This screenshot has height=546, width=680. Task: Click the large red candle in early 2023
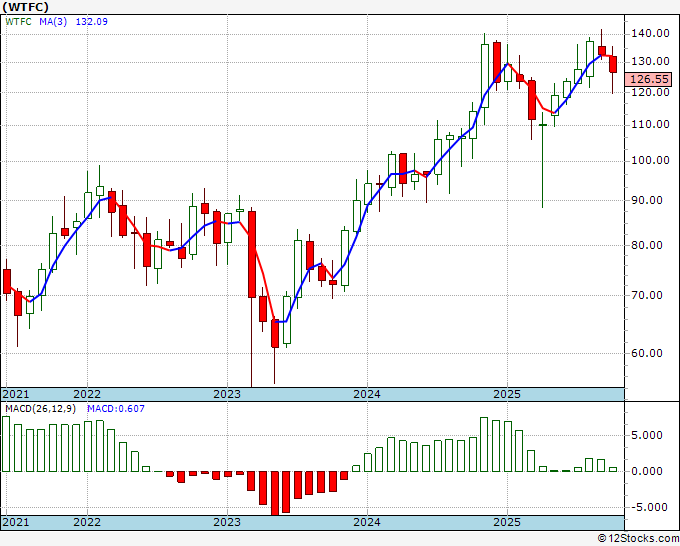pyautogui.click(x=252, y=254)
